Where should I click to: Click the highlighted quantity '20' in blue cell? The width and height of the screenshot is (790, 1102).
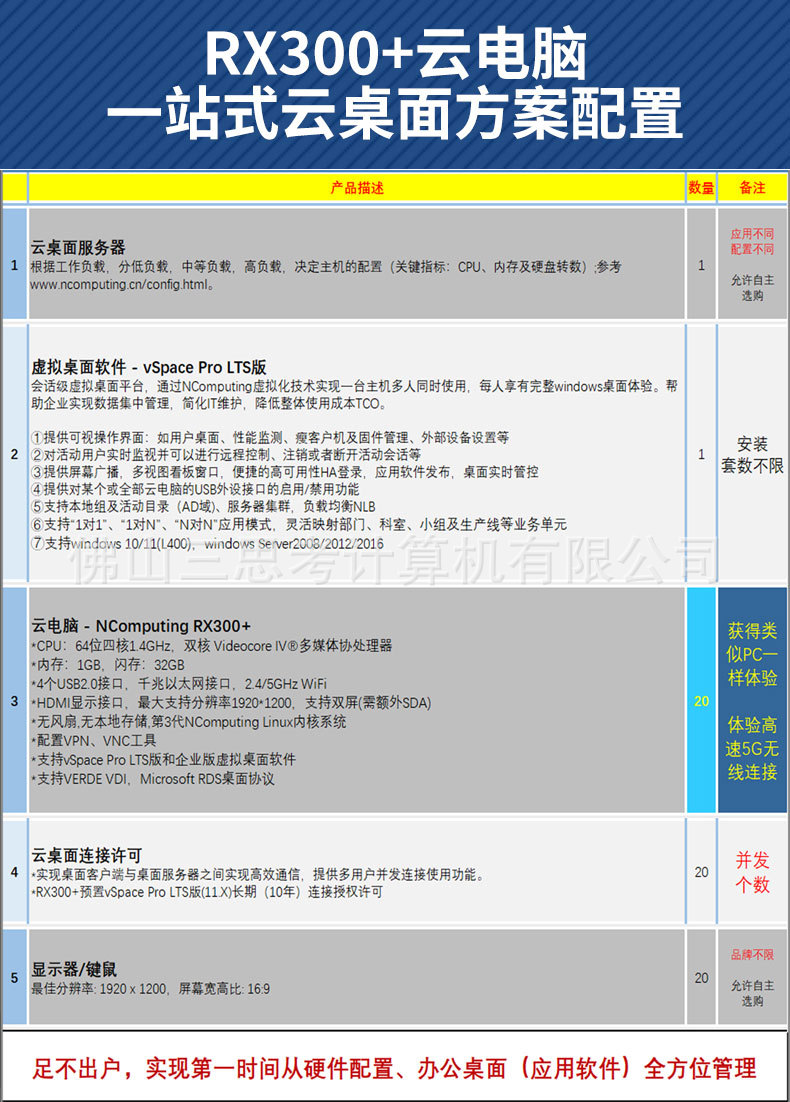[701, 701]
